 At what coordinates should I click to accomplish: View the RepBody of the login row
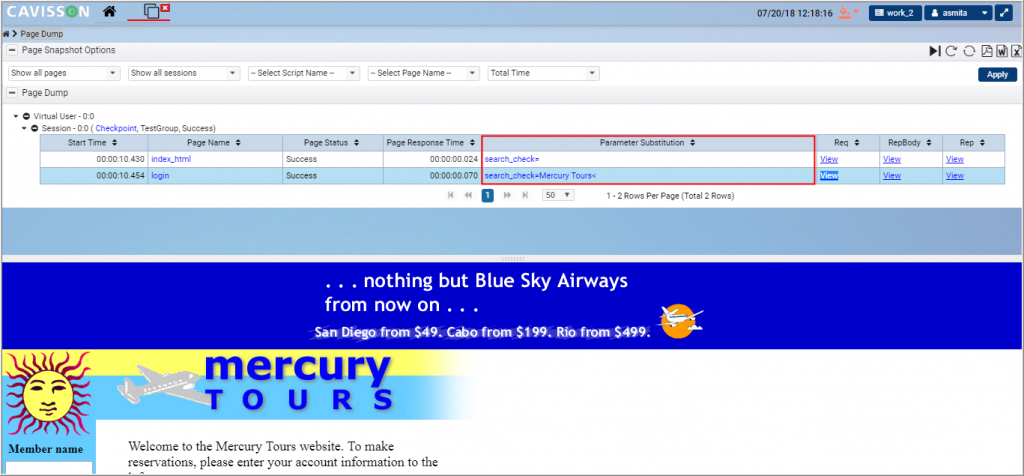(x=891, y=176)
